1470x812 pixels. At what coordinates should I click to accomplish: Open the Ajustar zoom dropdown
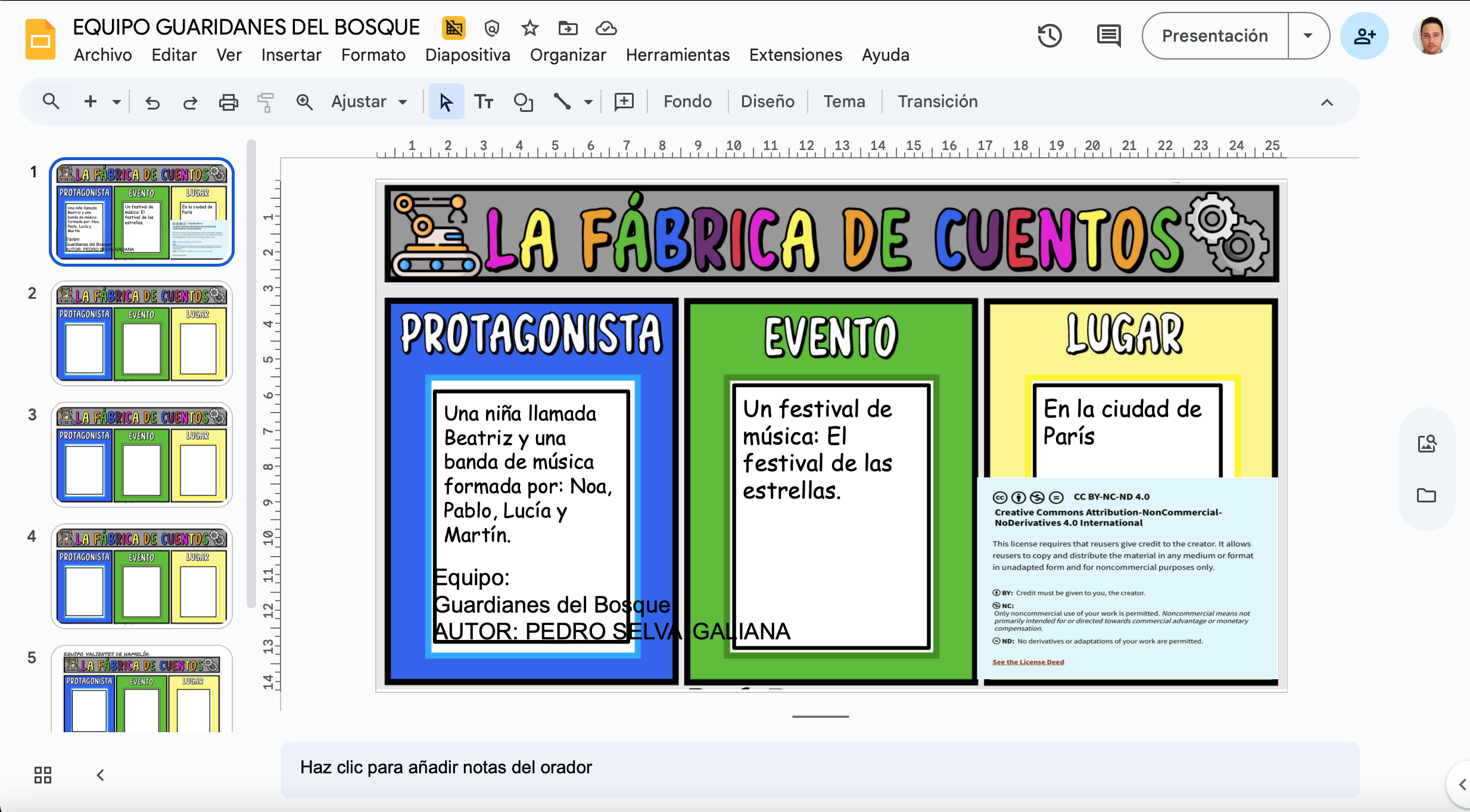(369, 102)
